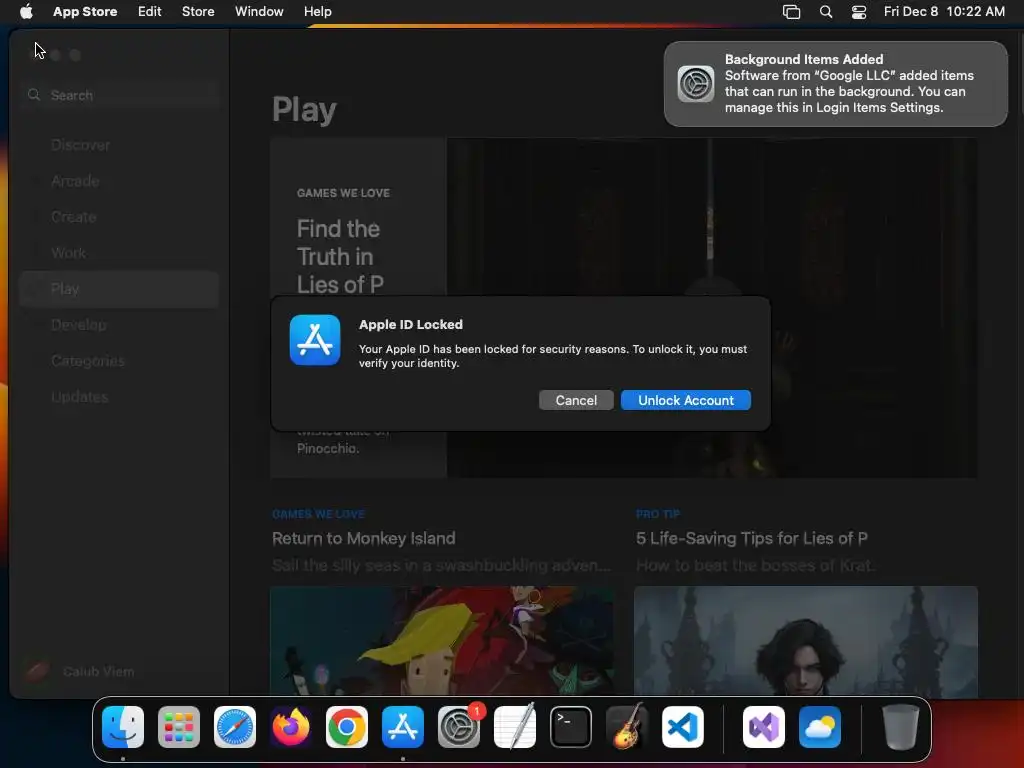Open Launchpad from the Dock
Image resolution: width=1024 pixels, height=768 pixels.
[179, 727]
